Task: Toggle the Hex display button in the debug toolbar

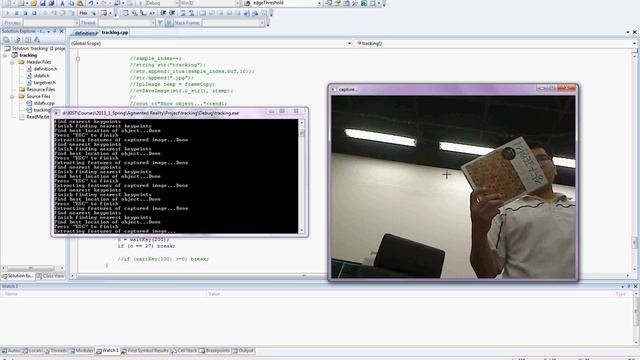Action: (x=83, y=13)
